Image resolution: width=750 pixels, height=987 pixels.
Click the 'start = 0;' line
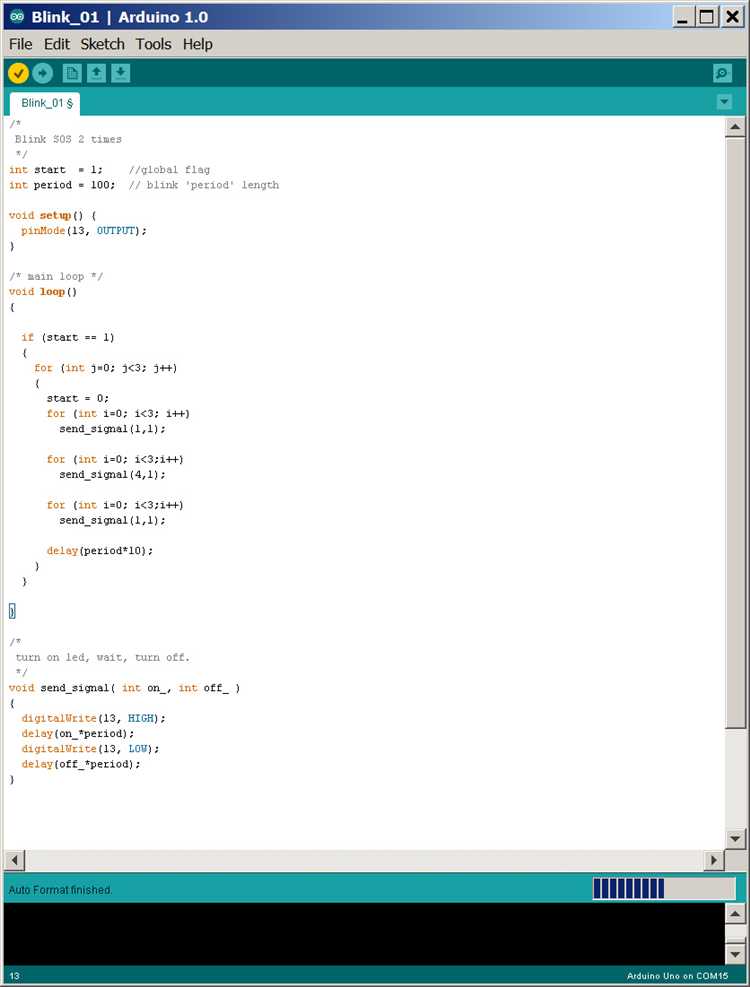pos(77,398)
